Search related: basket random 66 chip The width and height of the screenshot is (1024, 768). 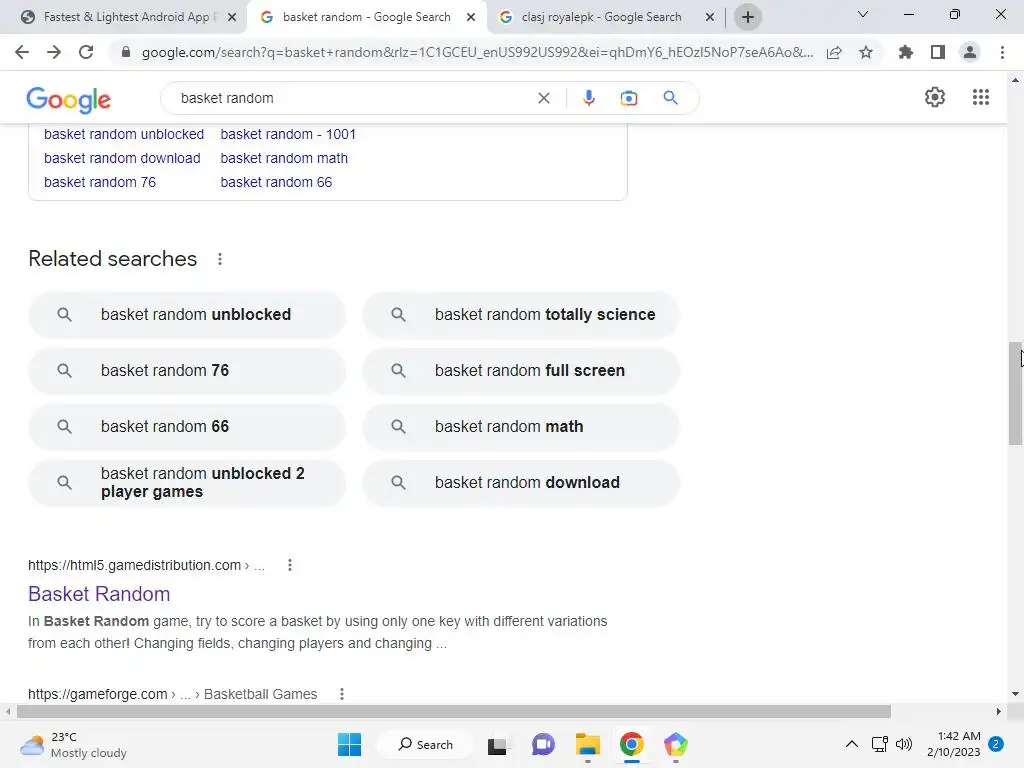[187, 427]
